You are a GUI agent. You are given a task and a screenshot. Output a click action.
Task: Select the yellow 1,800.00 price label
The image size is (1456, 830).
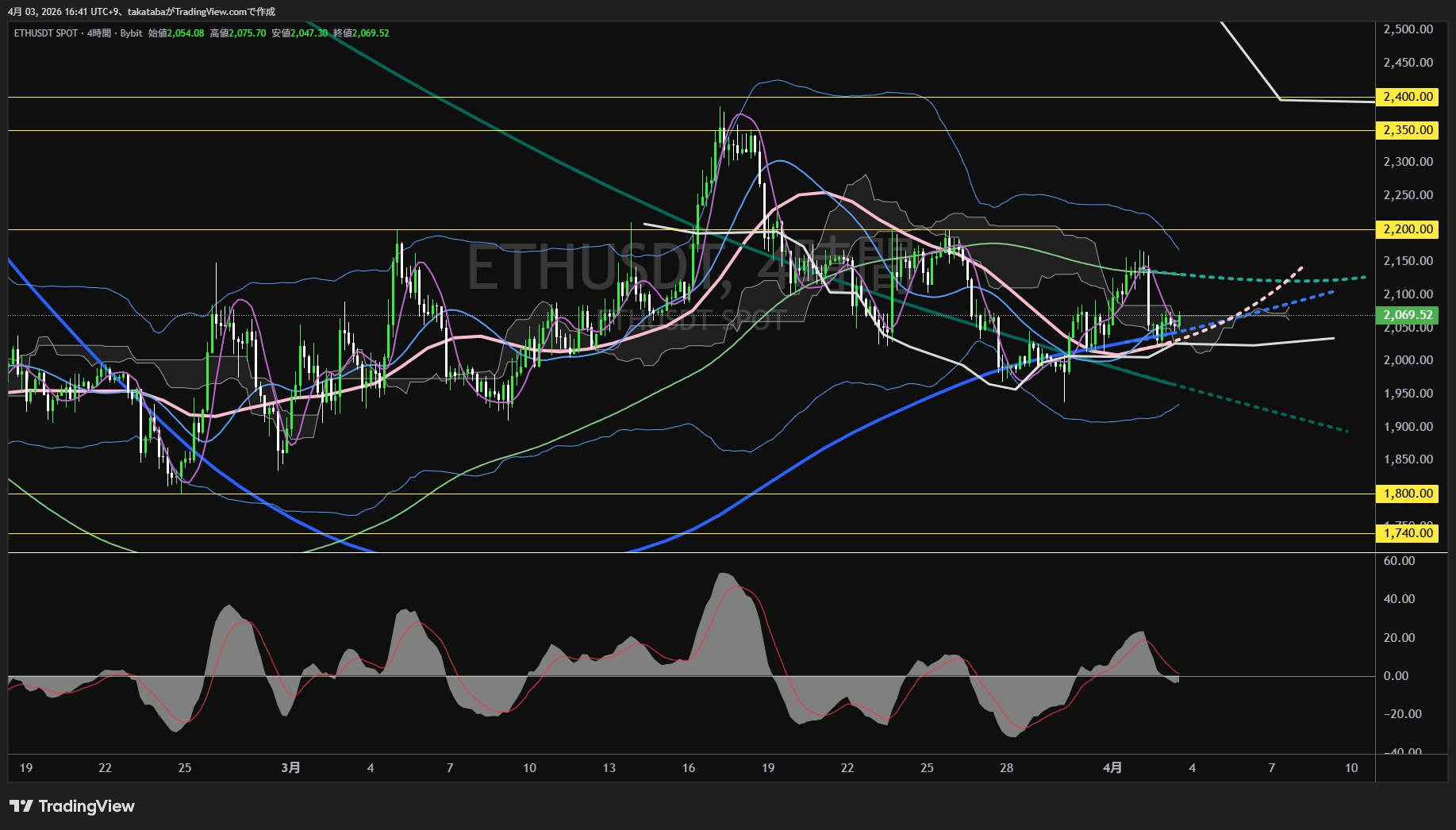(x=1408, y=494)
